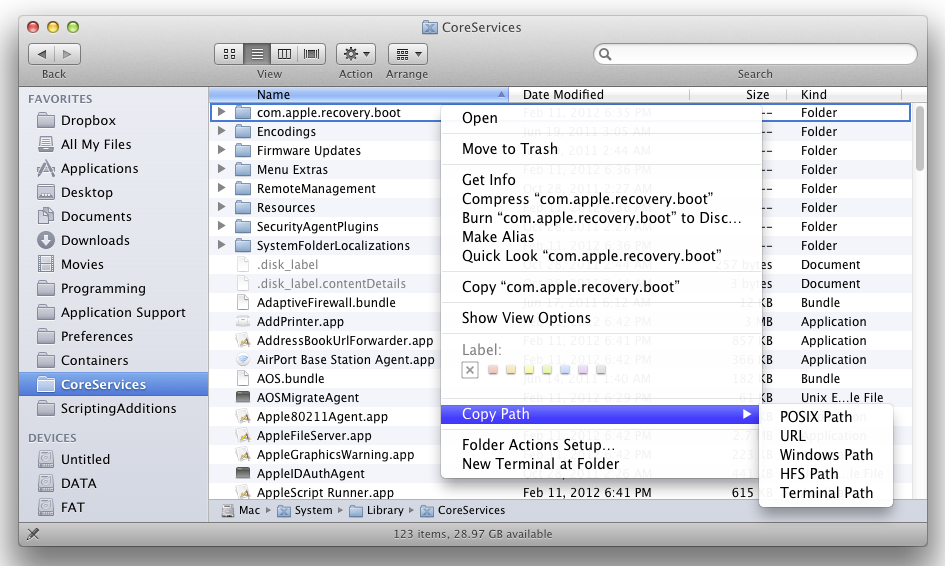The image size is (945, 566).
Task: Choose HFS Path from submenu
Action: click(826, 474)
